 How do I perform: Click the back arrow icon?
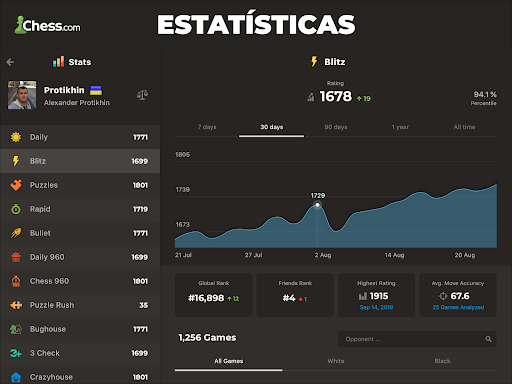tap(10, 62)
